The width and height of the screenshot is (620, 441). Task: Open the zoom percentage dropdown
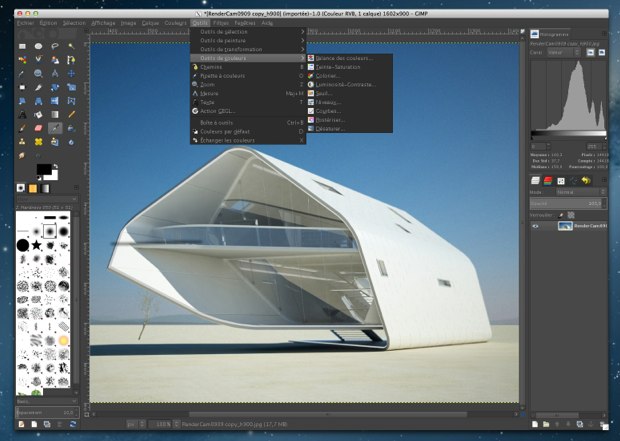coord(164,424)
